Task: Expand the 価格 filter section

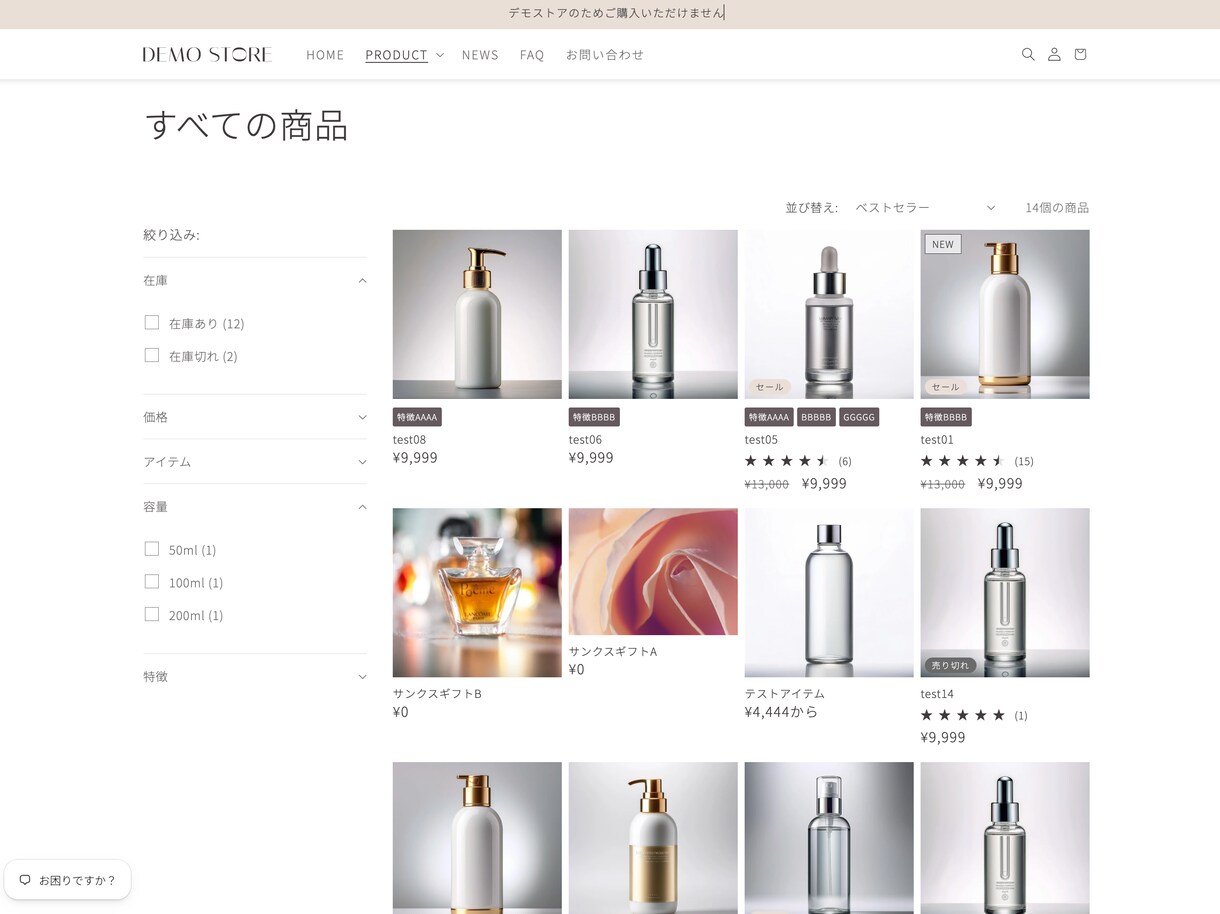Action: click(x=255, y=417)
